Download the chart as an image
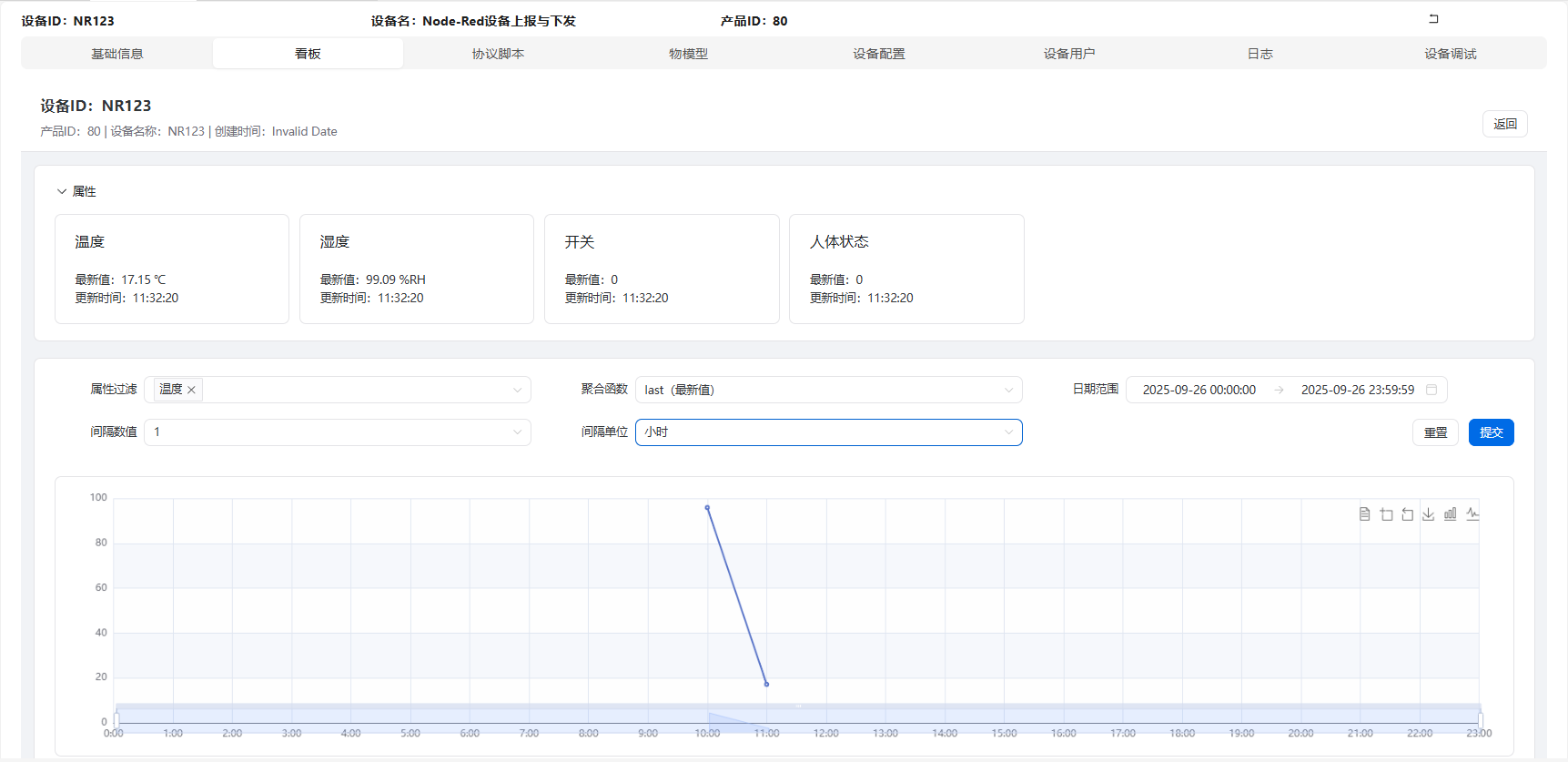Image resolution: width=1568 pixels, height=762 pixels. 1429,514
